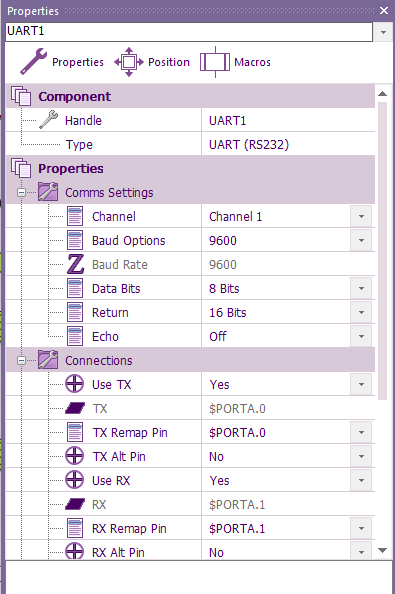The height and width of the screenshot is (594, 395).
Task: Click the list icon beside Echo
Action: 75,336
